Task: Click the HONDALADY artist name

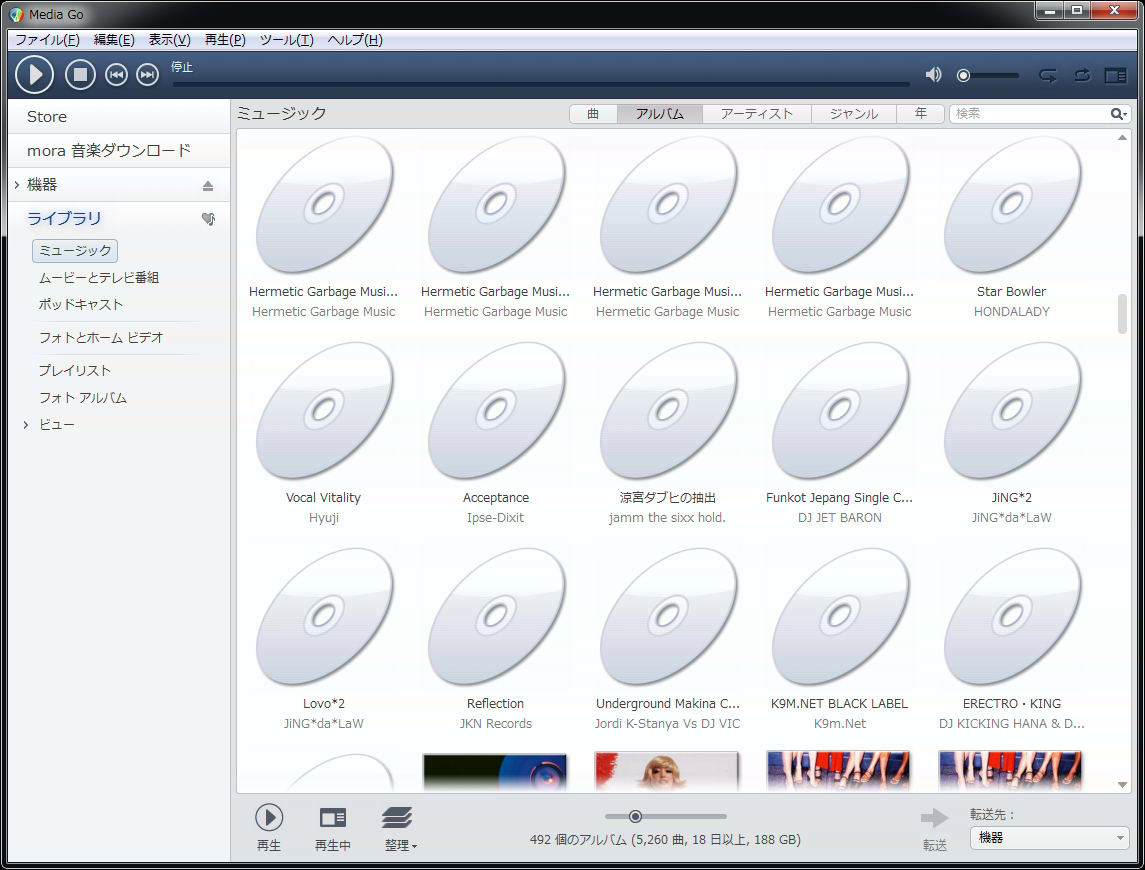Action: (1011, 312)
